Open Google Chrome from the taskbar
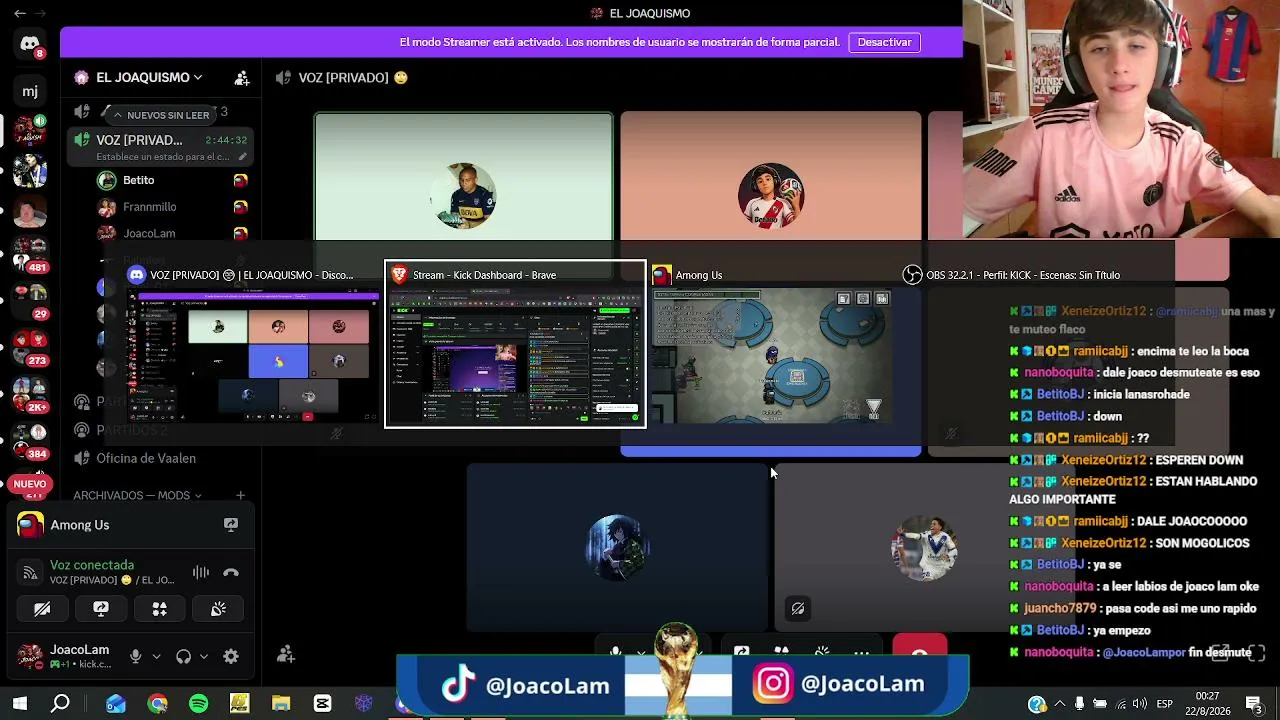This screenshot has width=1280, height=720. [x=157, y=704]
